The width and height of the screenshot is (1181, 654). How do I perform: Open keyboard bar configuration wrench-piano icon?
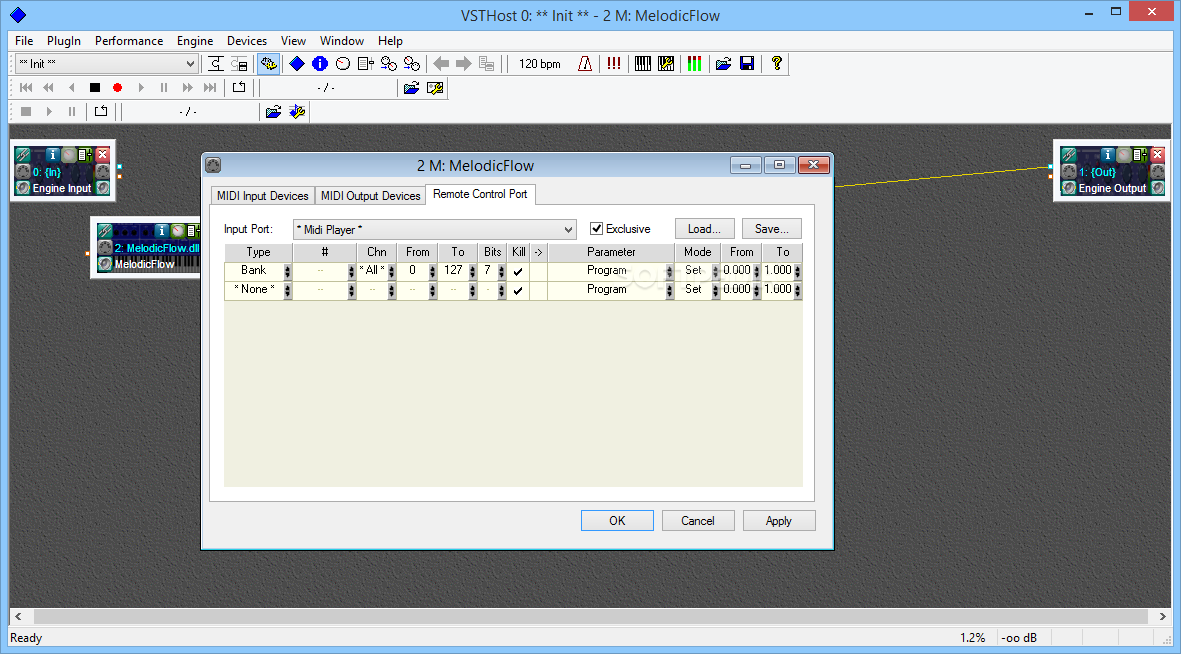(666, 64)
